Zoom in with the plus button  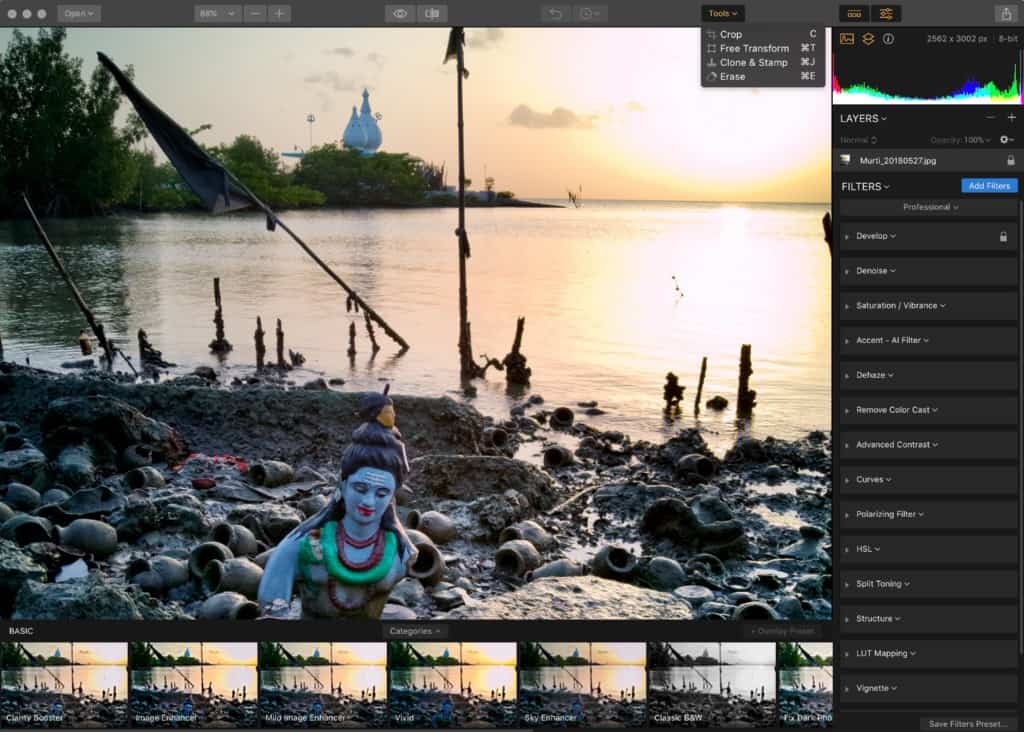coord(280,13)
